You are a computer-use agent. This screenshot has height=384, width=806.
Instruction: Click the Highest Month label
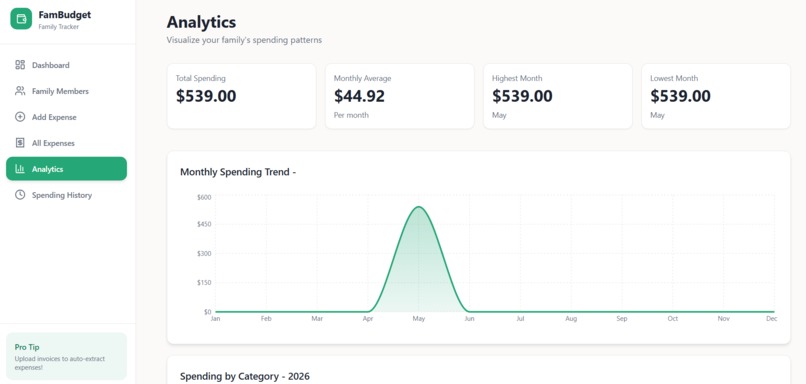(517, 78)
